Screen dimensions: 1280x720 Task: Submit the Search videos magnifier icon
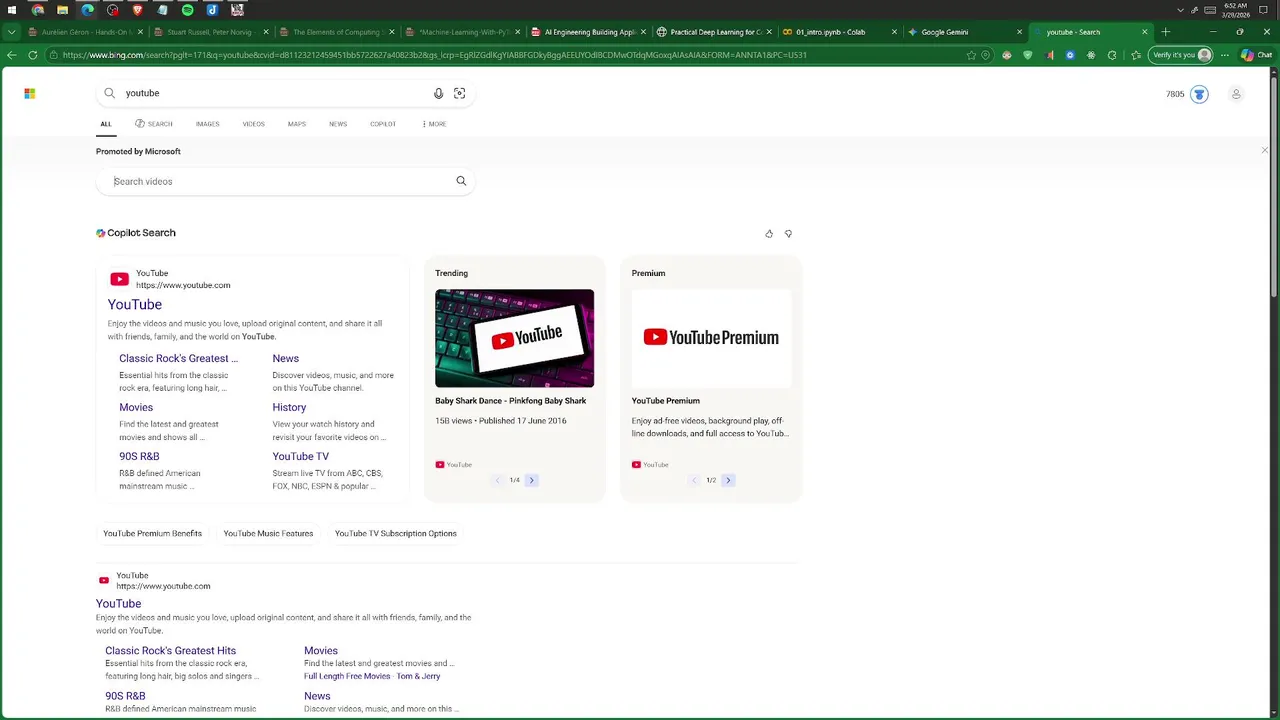pos(461,181)
